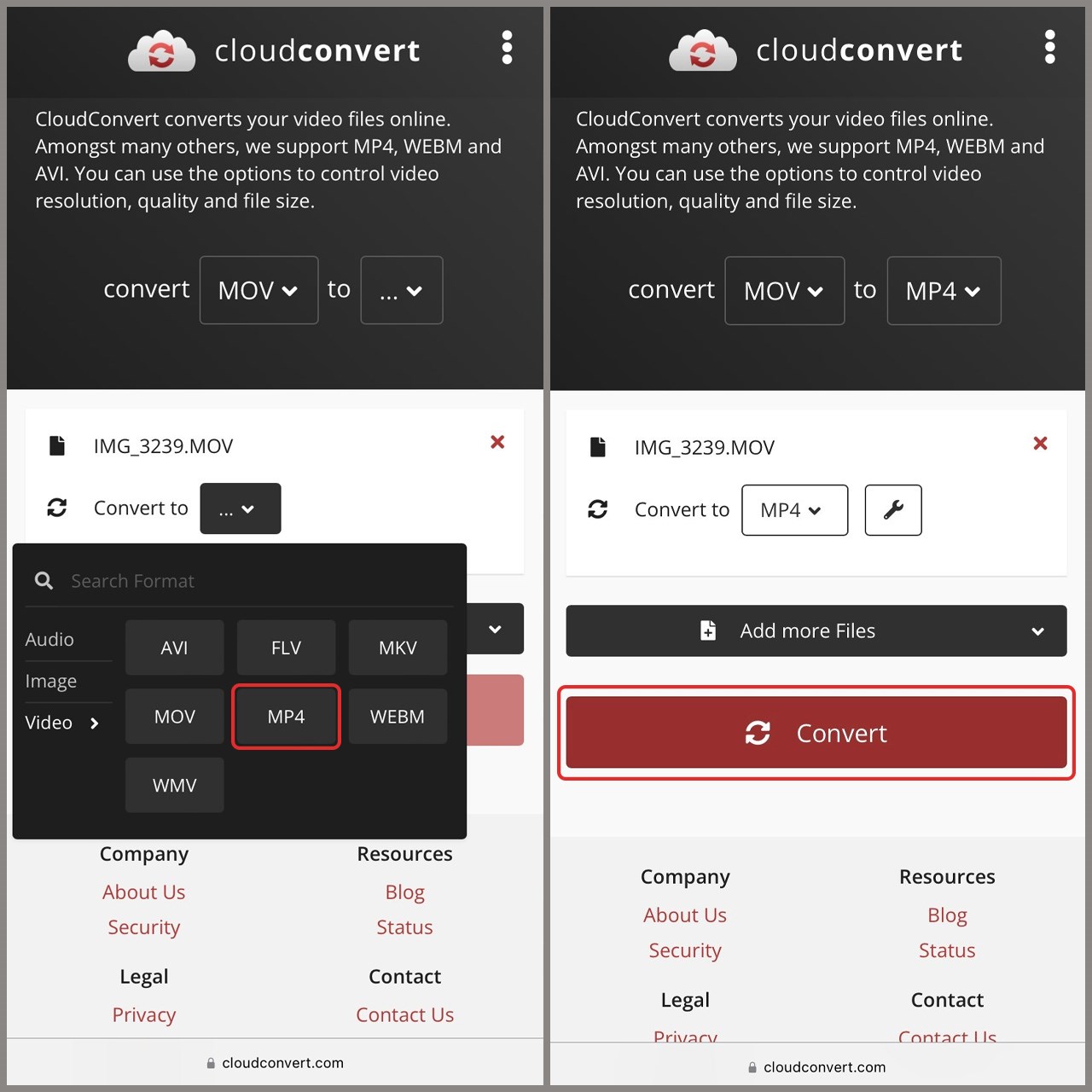Open Security link in right screenshot
1092x1092 pixels.
pyautogui.click(x=685, y=950)
